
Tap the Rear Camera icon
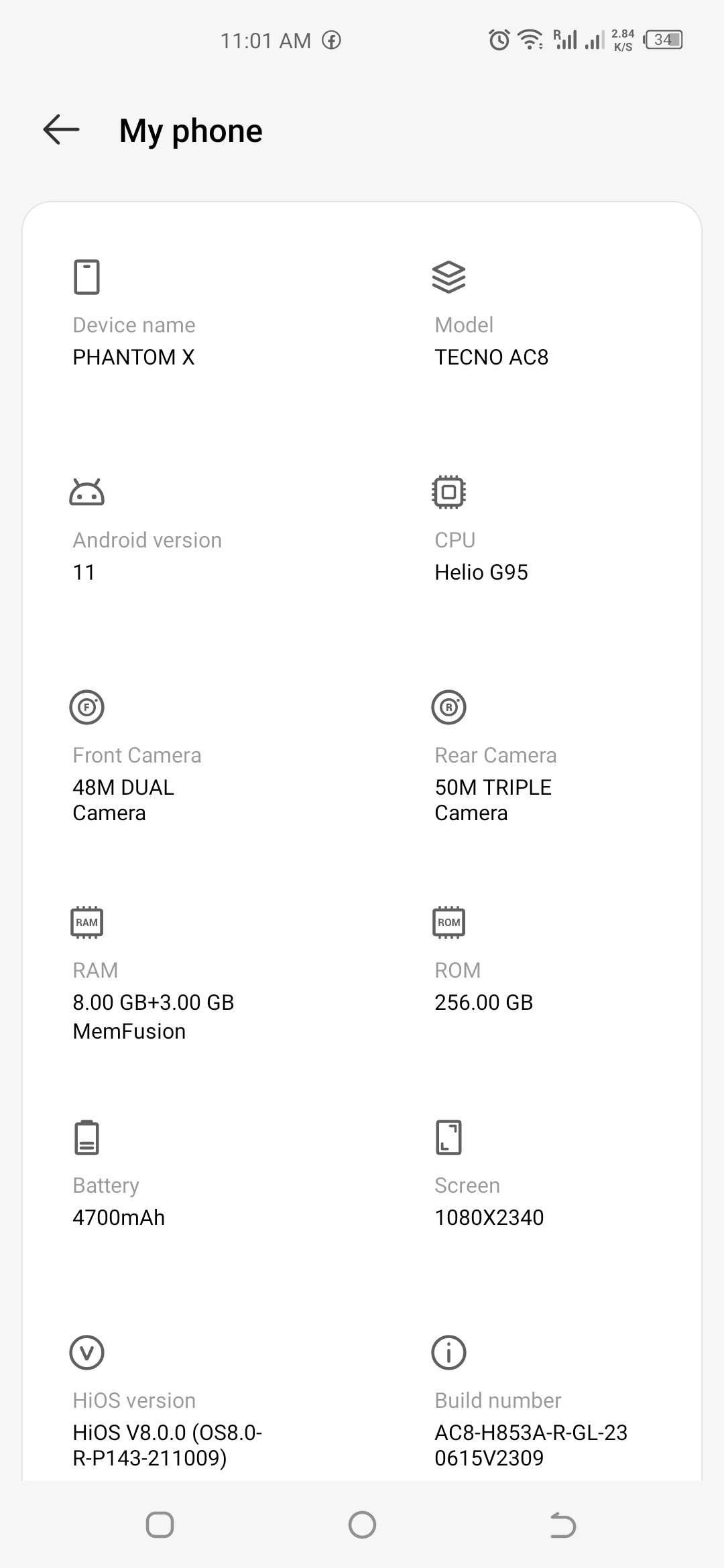tap(448, 707)
